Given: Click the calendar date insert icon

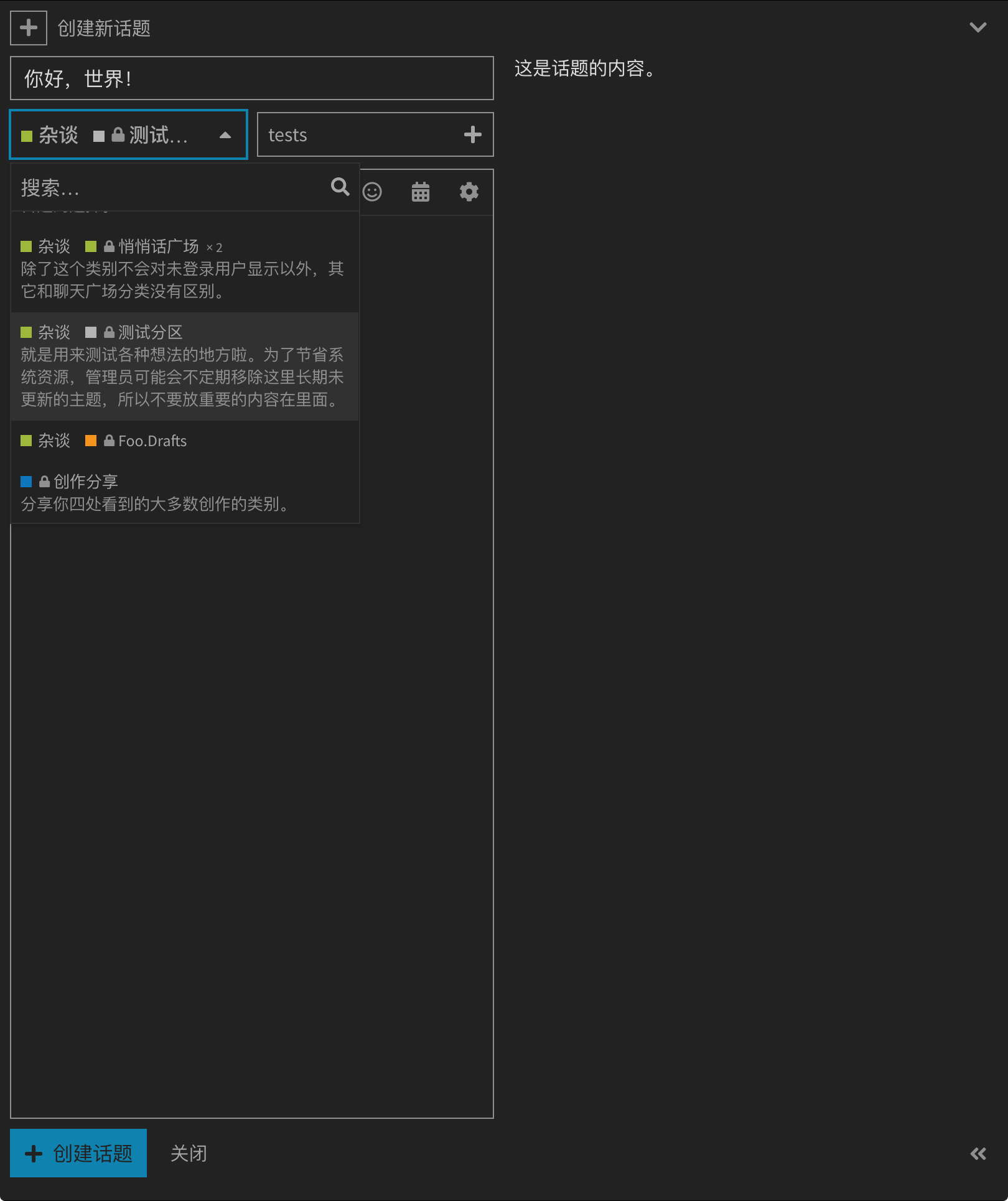Looking at the screenshot, I should 421,192.
